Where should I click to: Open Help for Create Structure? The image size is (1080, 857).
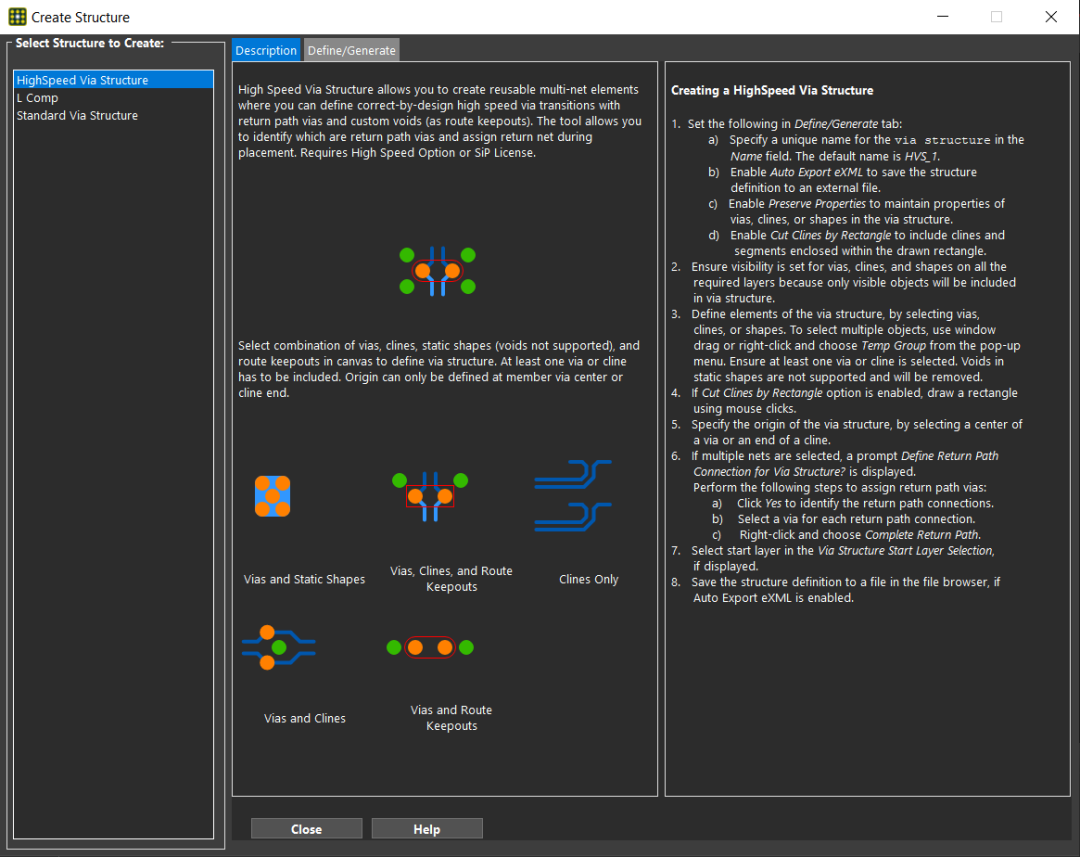[427, 829]
